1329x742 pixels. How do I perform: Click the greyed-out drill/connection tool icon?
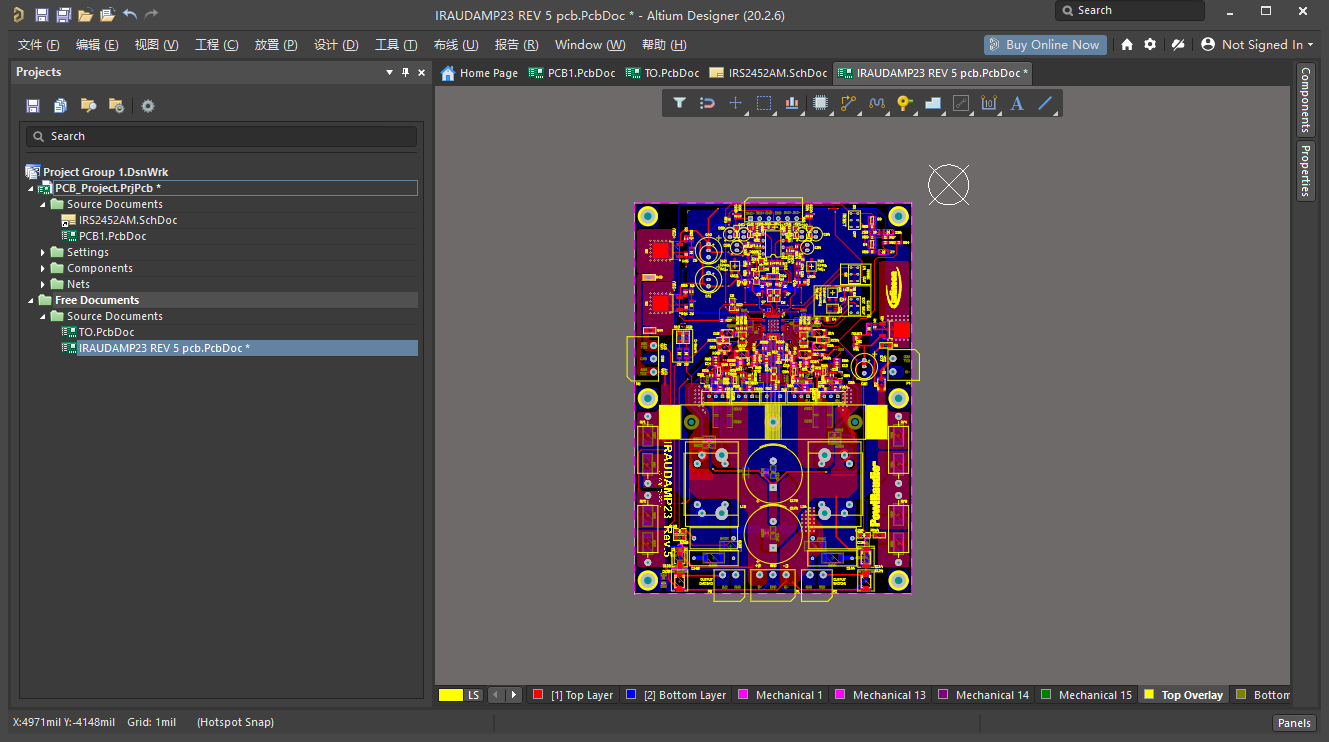(961, 103)
